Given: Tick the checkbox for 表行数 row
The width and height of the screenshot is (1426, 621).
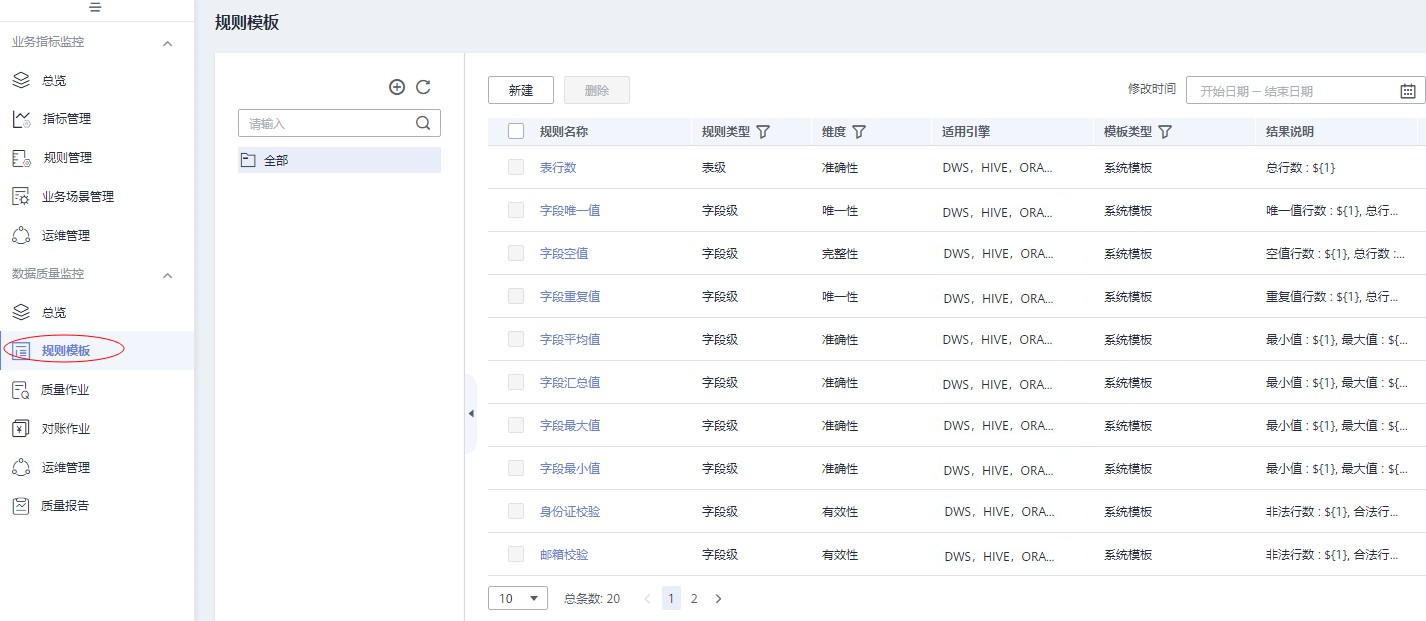Looking at the screenshot, I should click(515, 167).
